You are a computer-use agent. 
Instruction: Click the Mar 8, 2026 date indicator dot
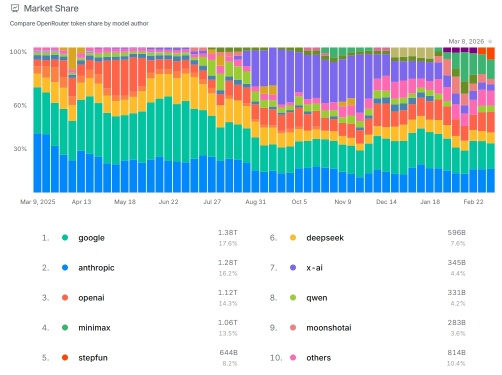click(490, 42)
